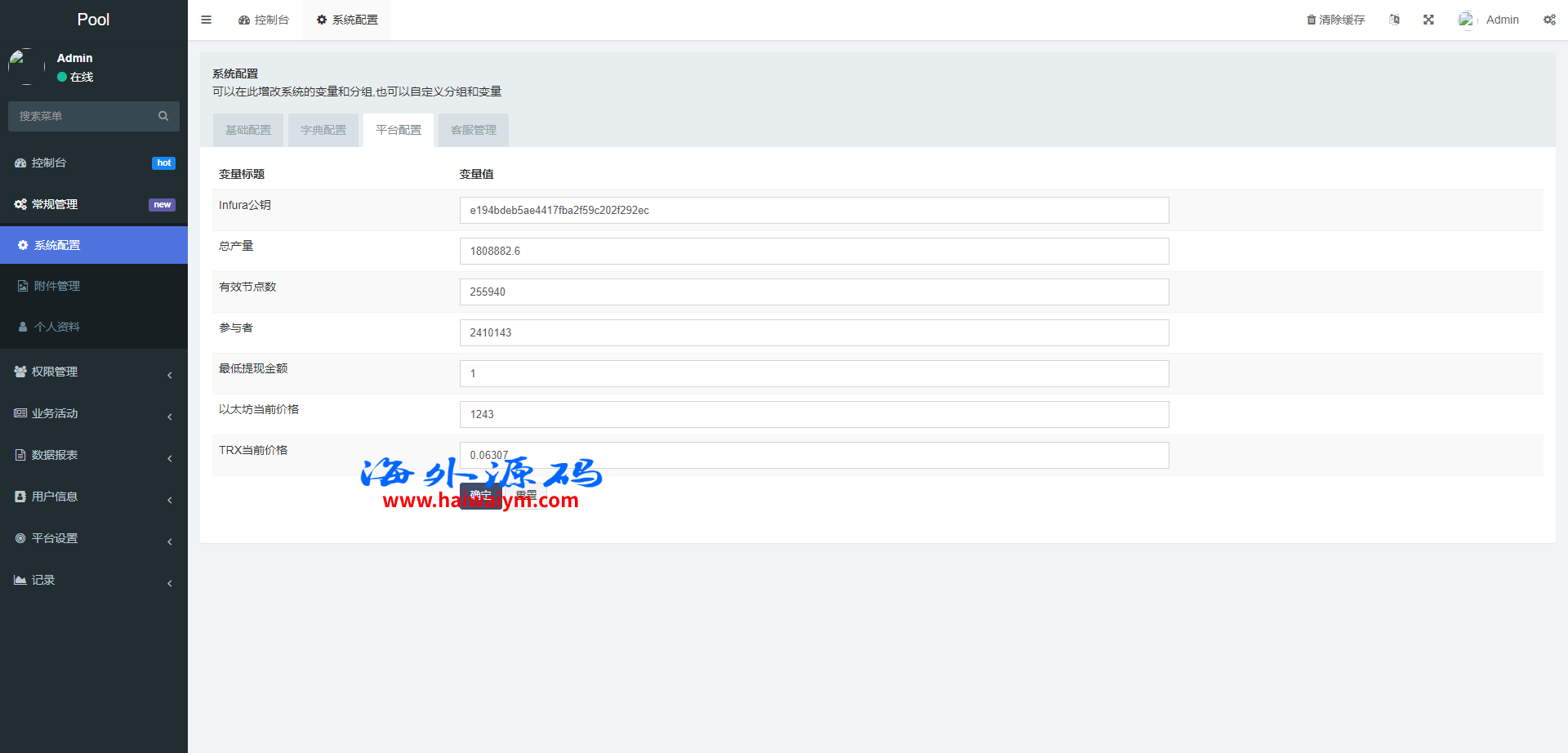Click the 确定 submit button
Viewport: 1568px width, 753px height.
tap(480, 496)
